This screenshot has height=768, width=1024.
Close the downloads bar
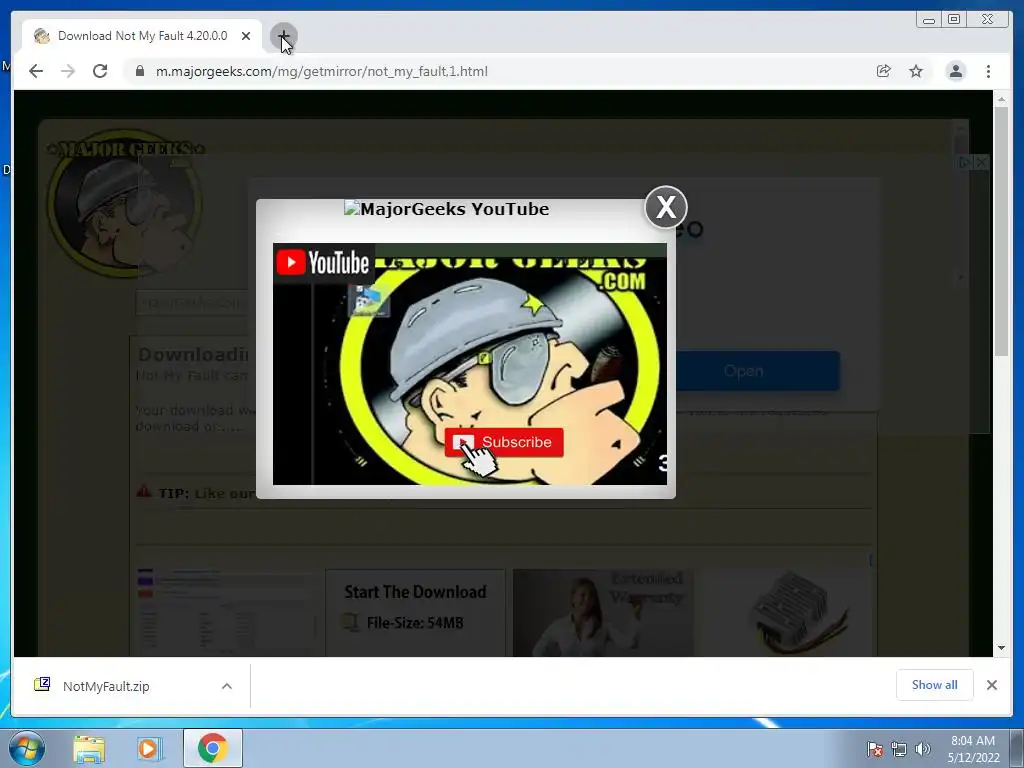point(991,685)
